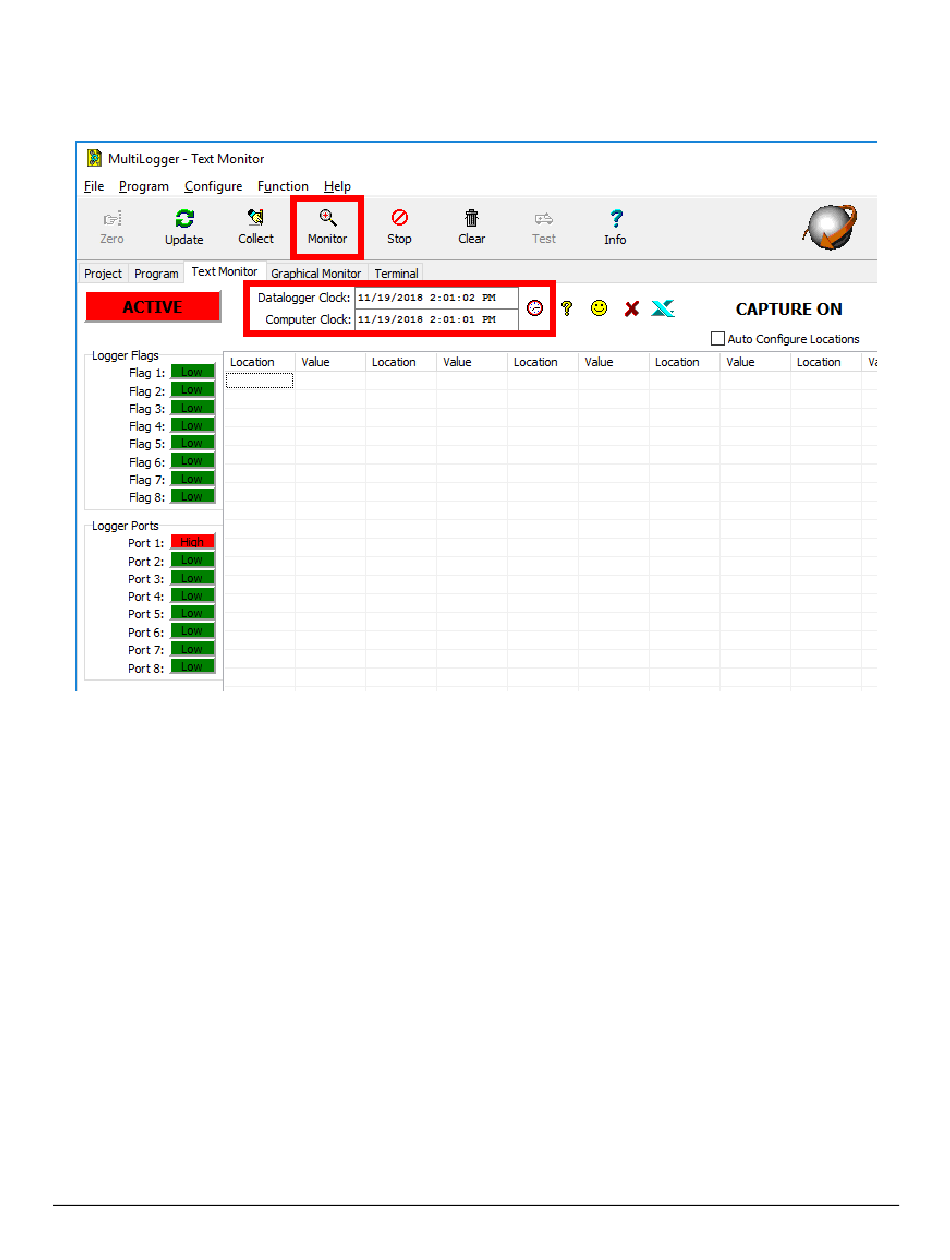950x1260 pixels.
Task: Click the red clock sync icon
Action: pos(535,309)
